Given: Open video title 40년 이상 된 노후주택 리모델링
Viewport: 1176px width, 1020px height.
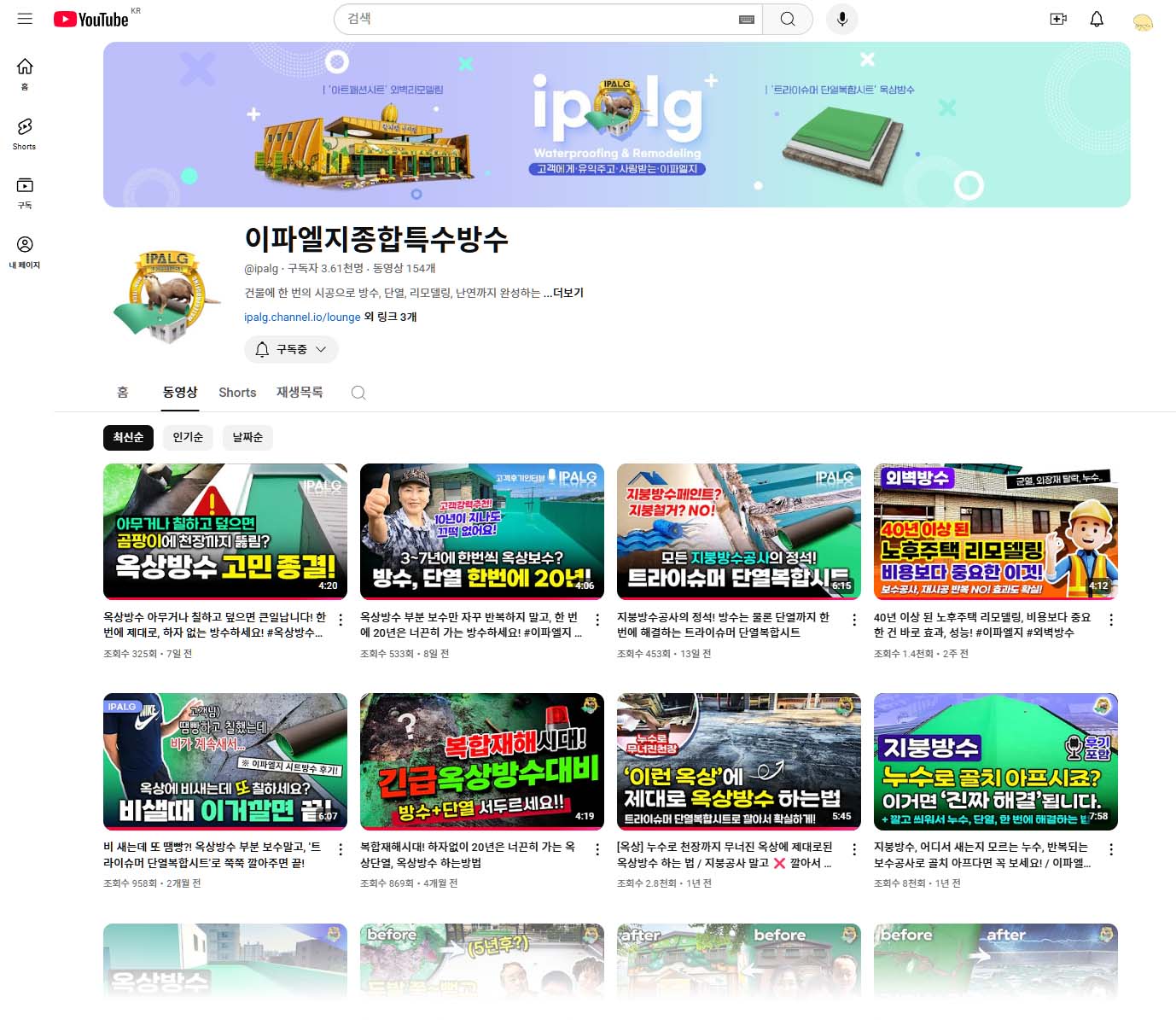Looking at the screenshot, I should [x=982, y=625].
